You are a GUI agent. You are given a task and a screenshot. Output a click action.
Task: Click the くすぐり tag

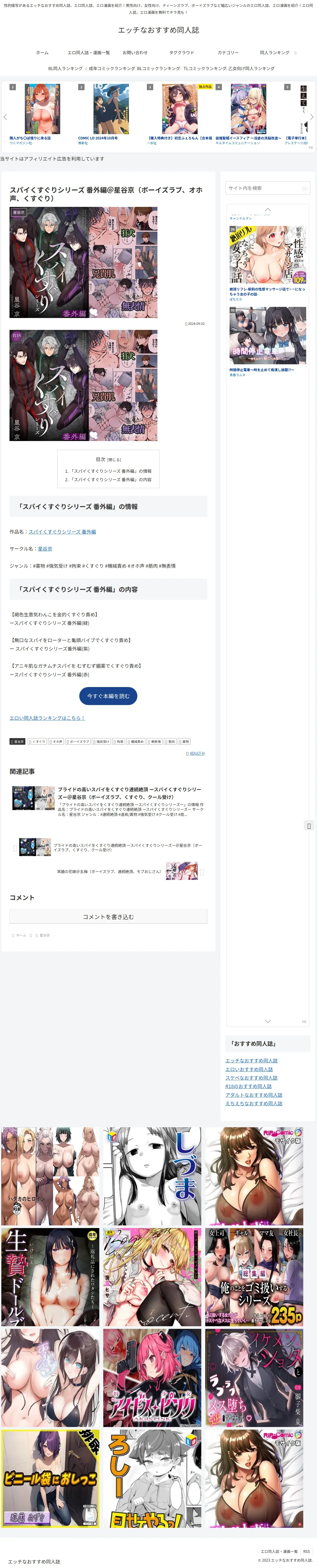tap(37, 741)
